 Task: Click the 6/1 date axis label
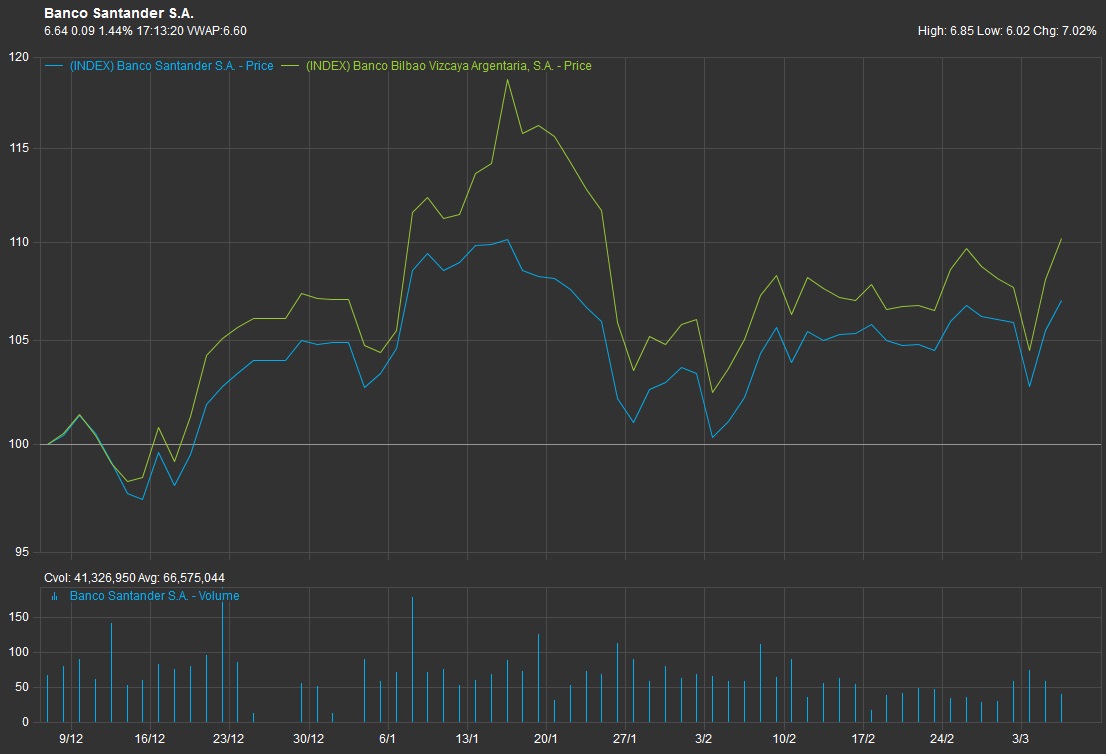(387, 739)
